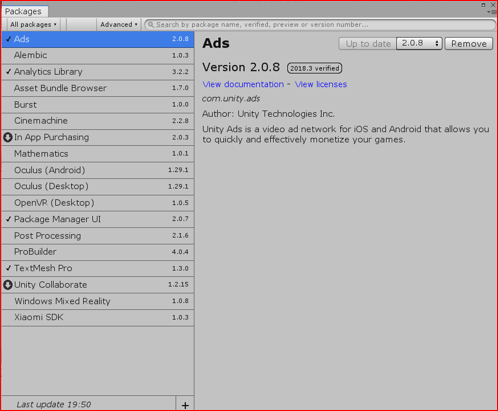This screenshot has width=498, height=411.
Task: Select the OpenVR (Desktop) package
Action: 98,203
